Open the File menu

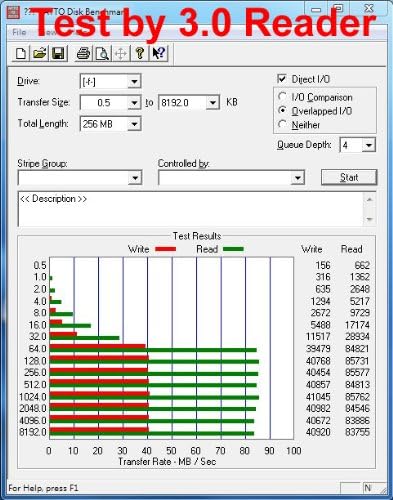pyautogui.click(x=19, y=32)
